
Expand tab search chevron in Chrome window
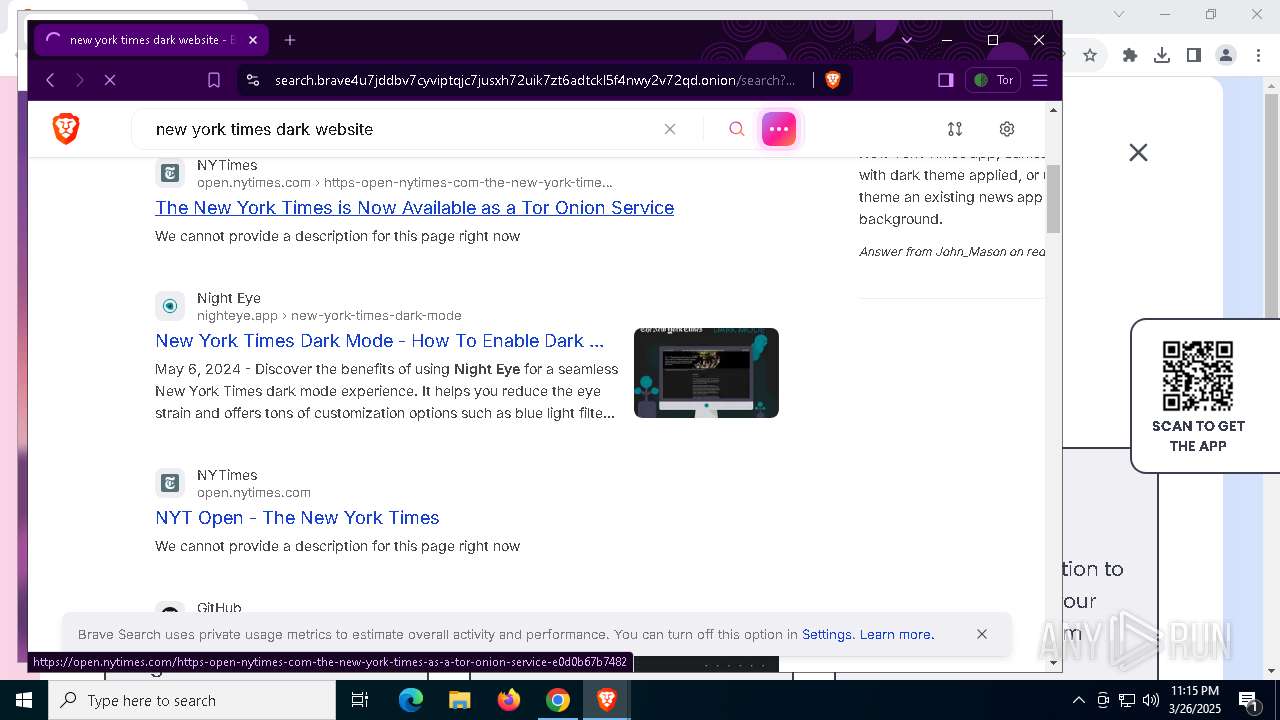(x=1119, y=14)
